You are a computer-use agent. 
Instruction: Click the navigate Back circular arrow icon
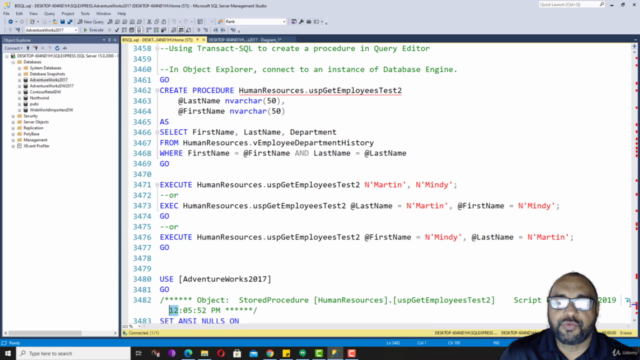[x=11, y=22]
